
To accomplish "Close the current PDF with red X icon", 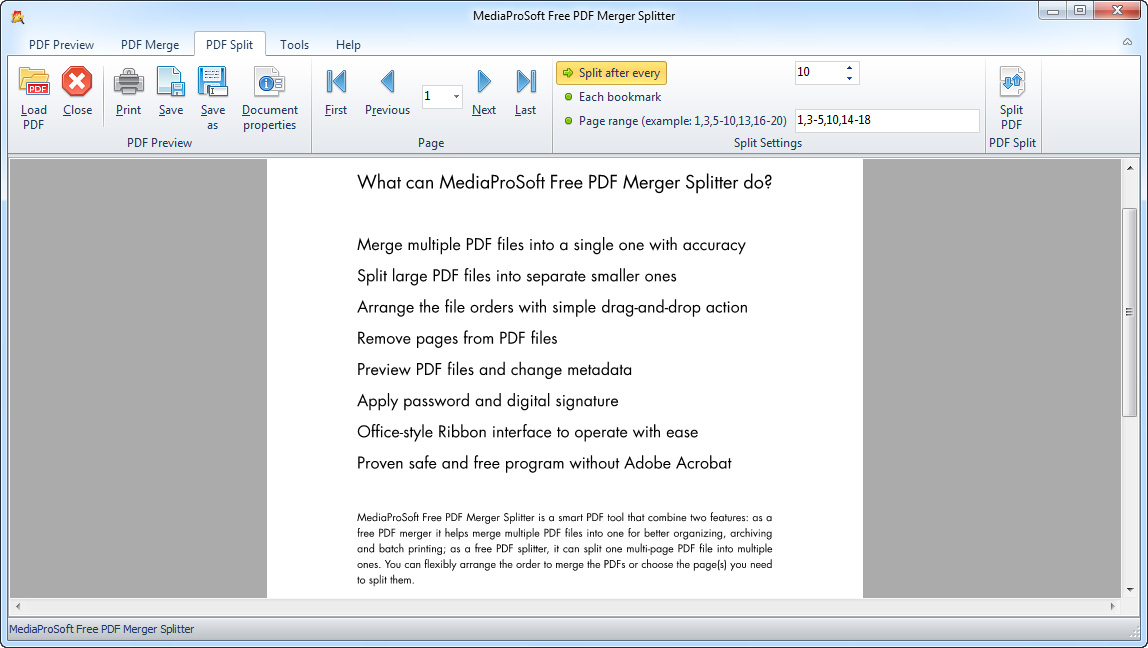I will pos(77,81).
